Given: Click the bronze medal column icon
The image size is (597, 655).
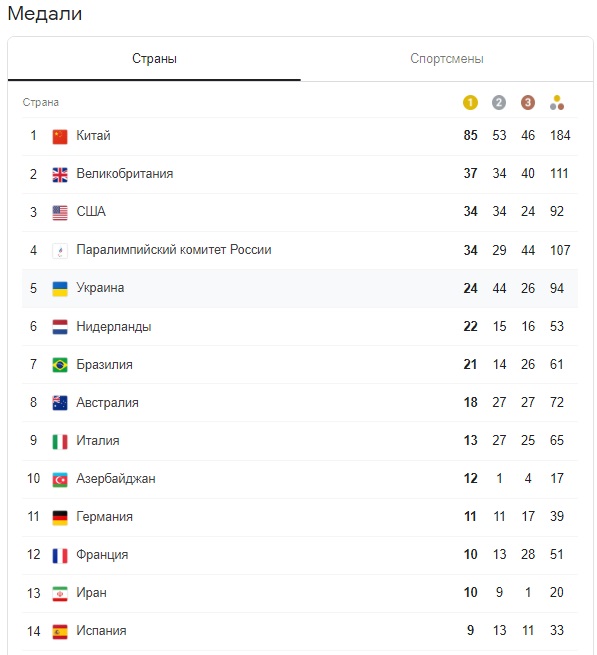Looking at the screenshot, I should pyautogui.click(x=528, y=102).
